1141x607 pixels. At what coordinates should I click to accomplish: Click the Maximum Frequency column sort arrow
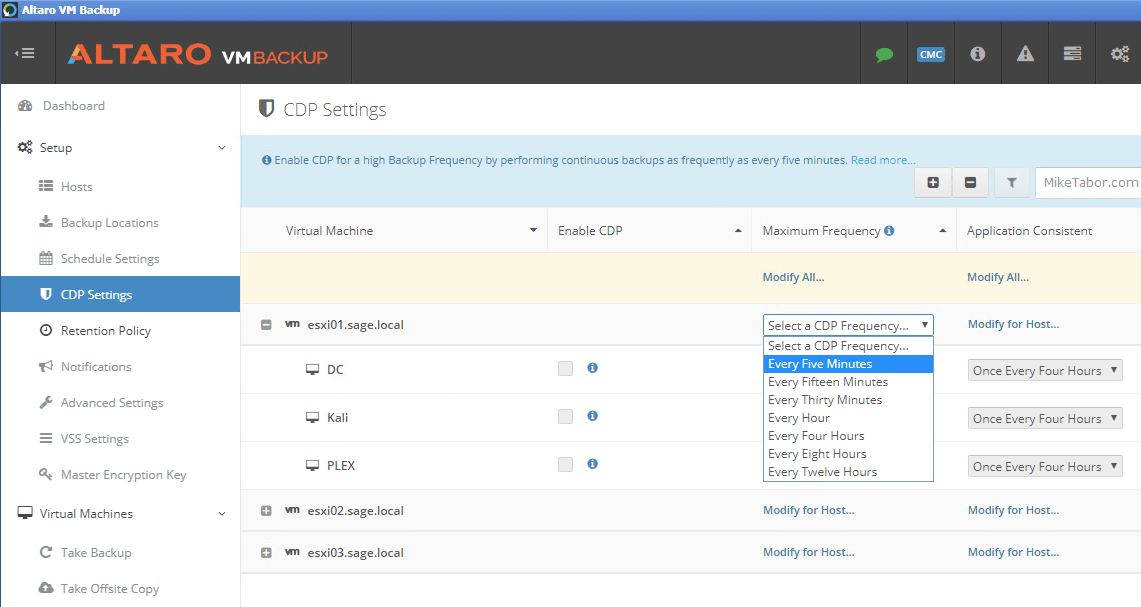coord(942,231)
